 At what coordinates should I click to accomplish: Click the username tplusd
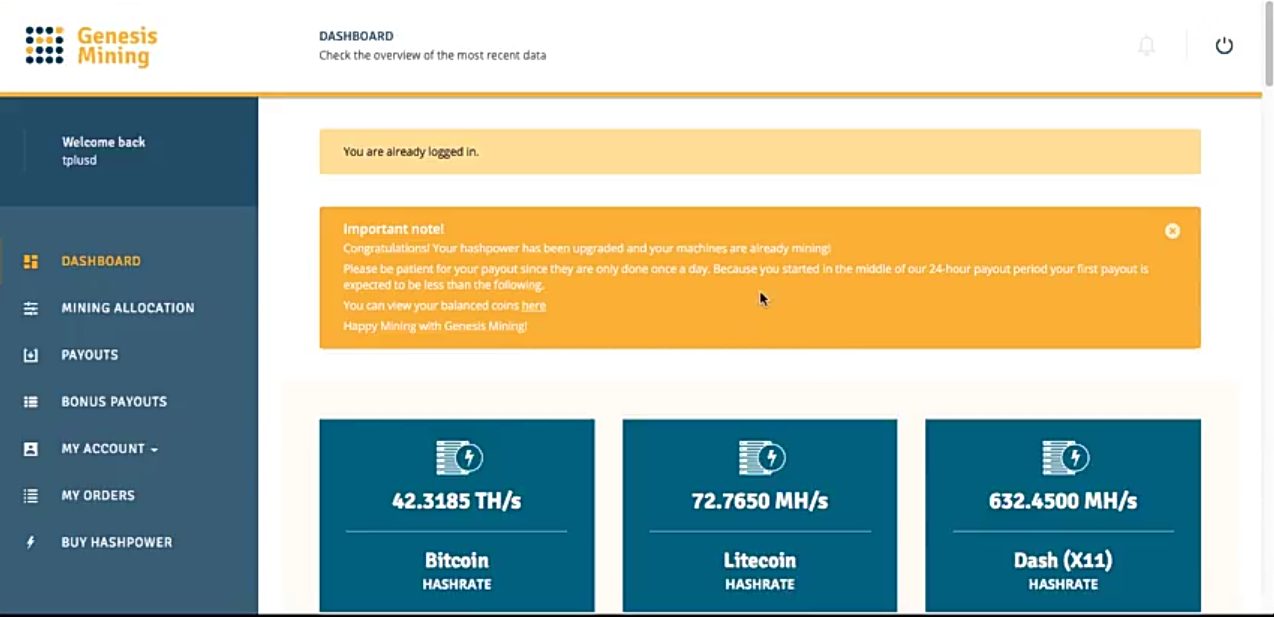pyautogui.click(x=80, y=160)
